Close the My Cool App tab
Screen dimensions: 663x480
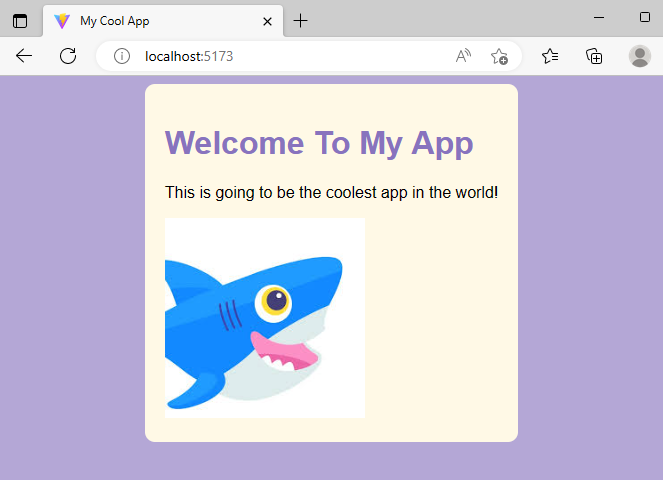pyautogui.click(x=267, y=21)
